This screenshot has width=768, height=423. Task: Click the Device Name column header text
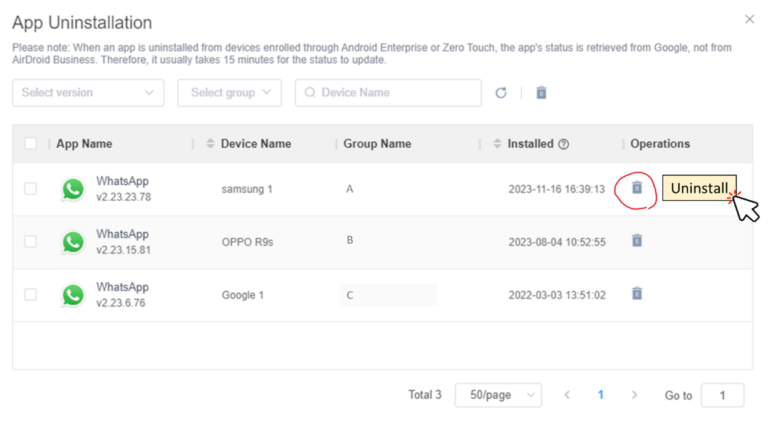click(256, 144)
